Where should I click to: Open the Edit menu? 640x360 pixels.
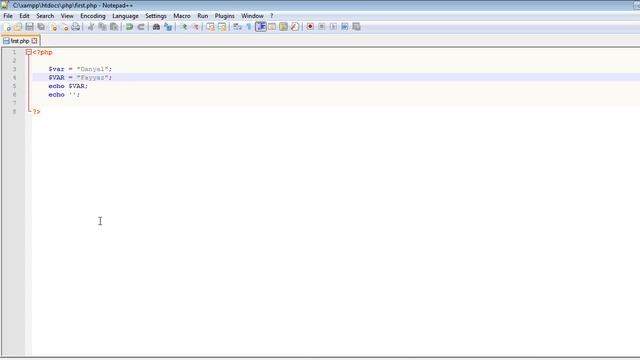[24, 16]
